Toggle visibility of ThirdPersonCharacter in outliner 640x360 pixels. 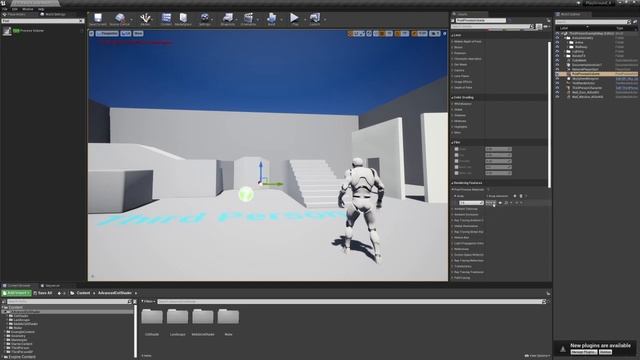coord(558,87)
